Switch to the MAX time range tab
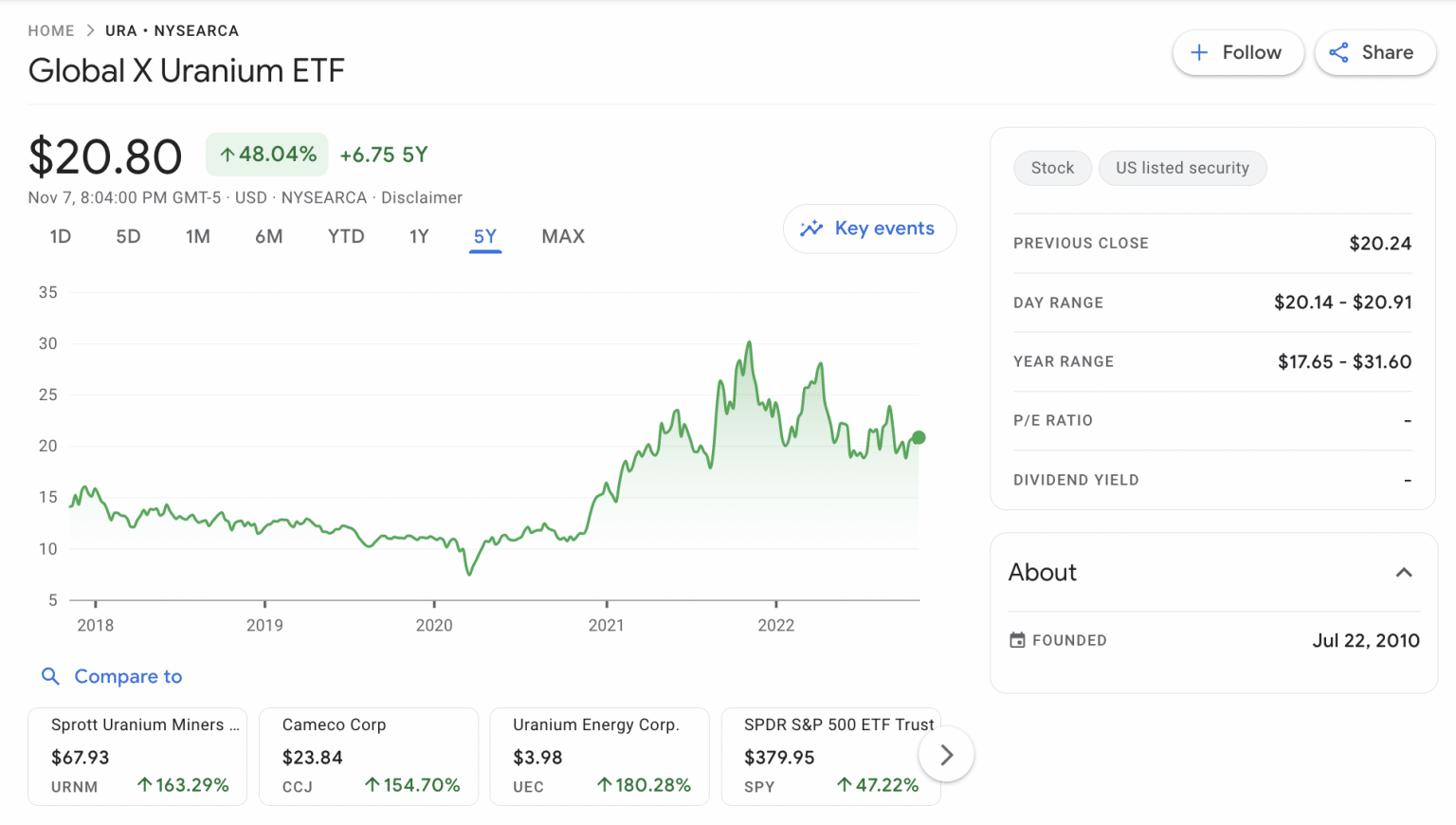This screenshot has height=825, width=1456. [x=563, y=236]
